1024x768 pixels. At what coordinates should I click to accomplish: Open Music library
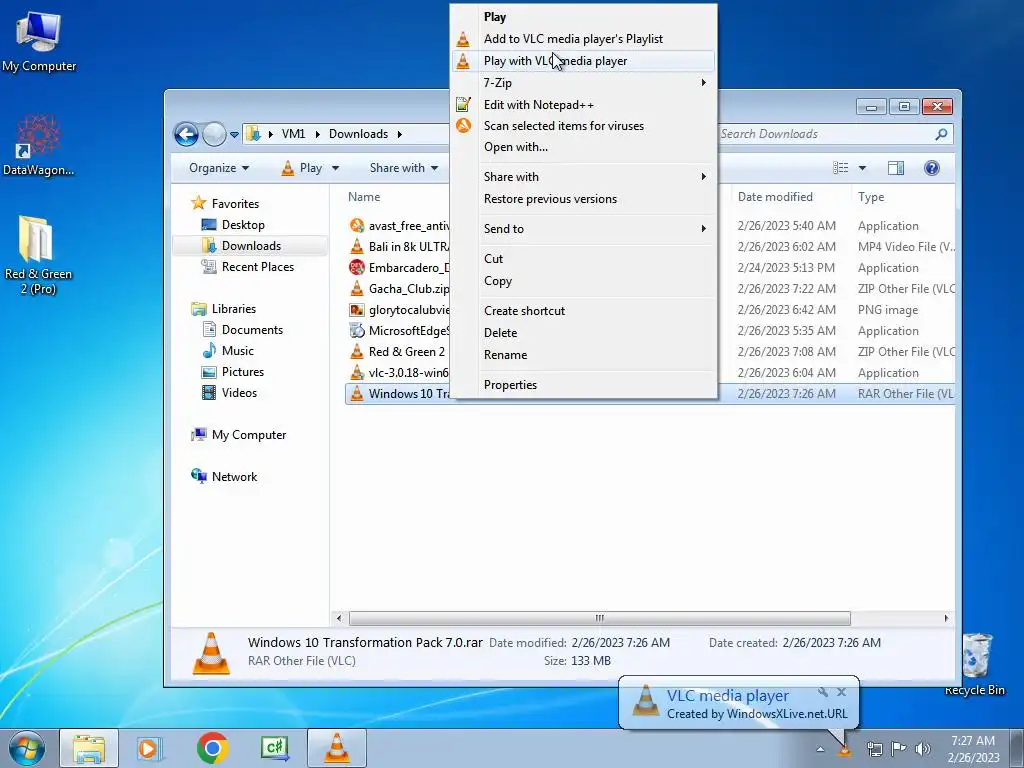point(228,351)
